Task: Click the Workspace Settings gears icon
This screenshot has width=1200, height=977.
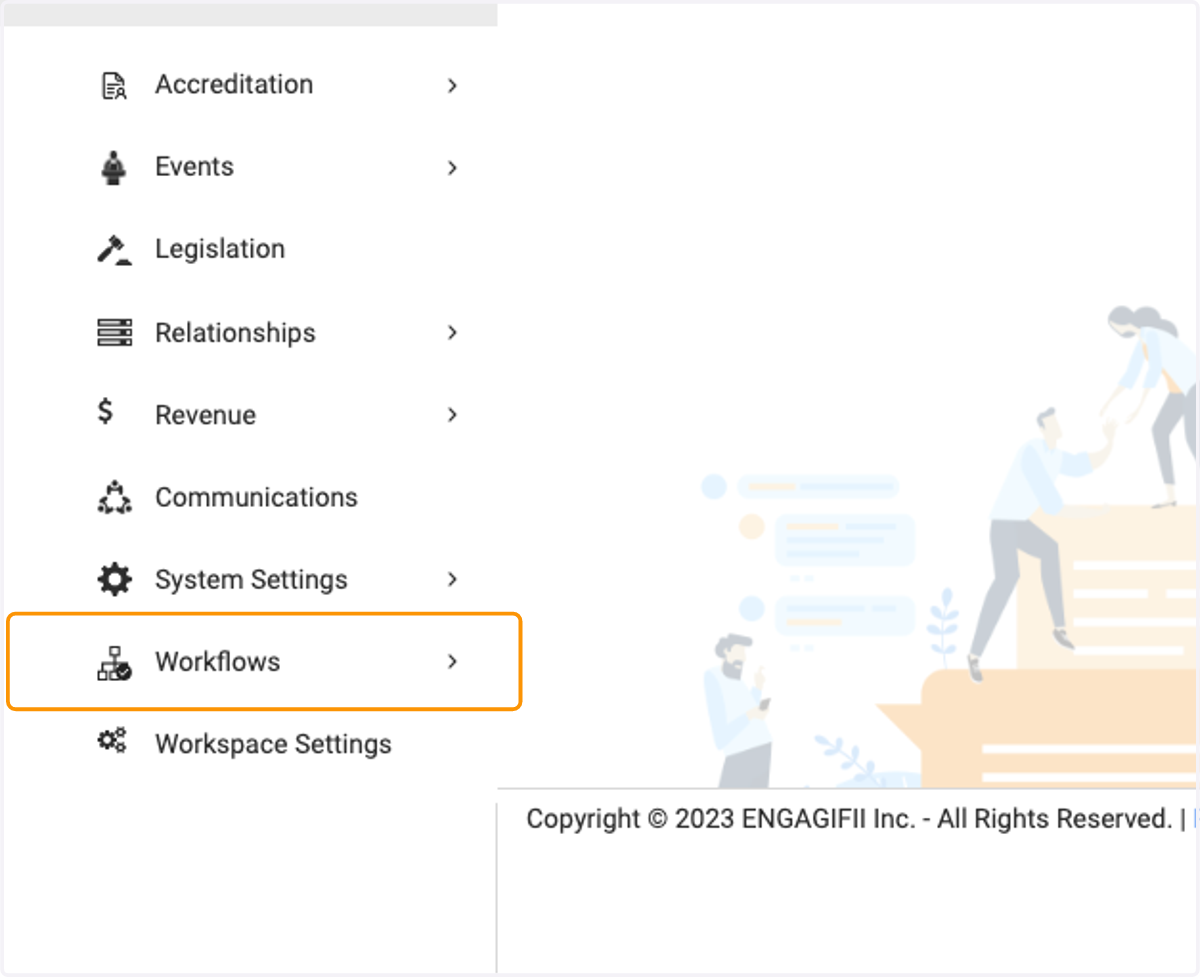Action: pyautogui.click(x=111, y=741)
